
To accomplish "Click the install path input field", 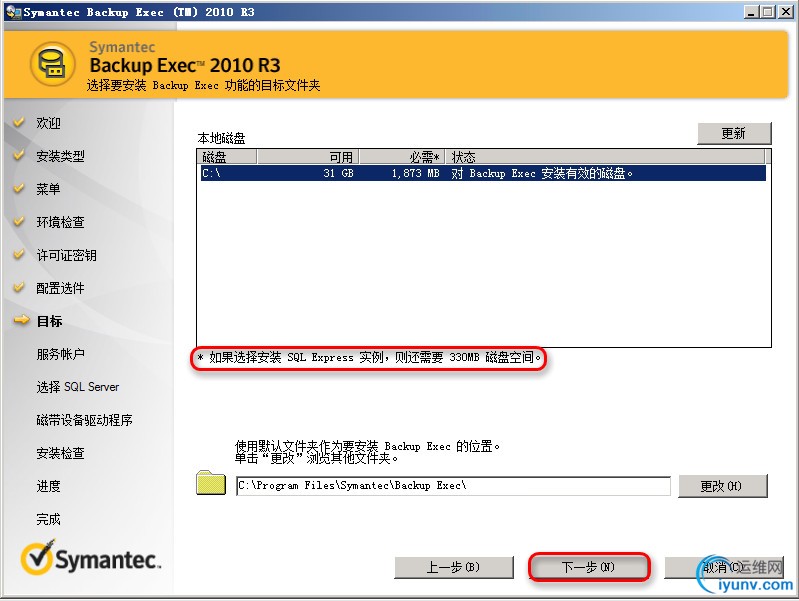I will (x=453, y=486).
